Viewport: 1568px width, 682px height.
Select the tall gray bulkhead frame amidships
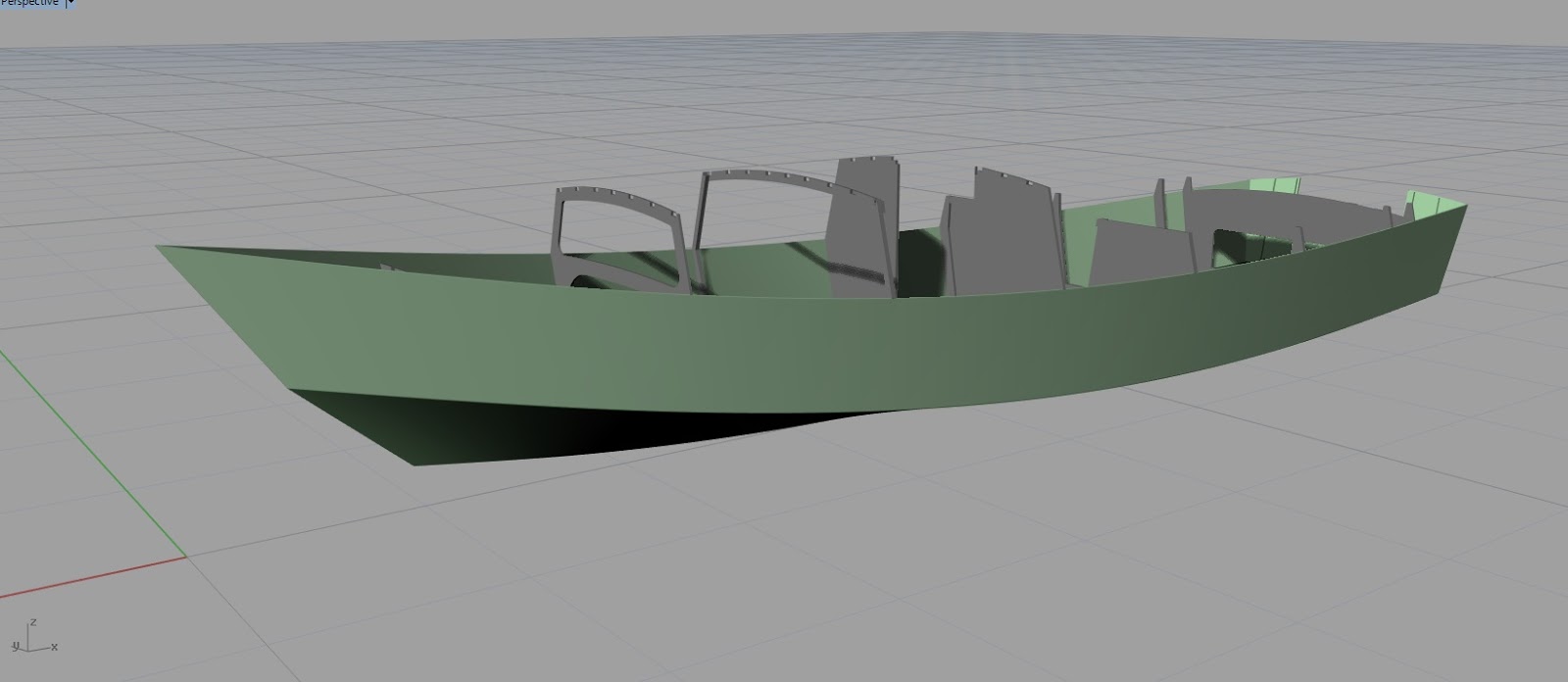(861, 227)
